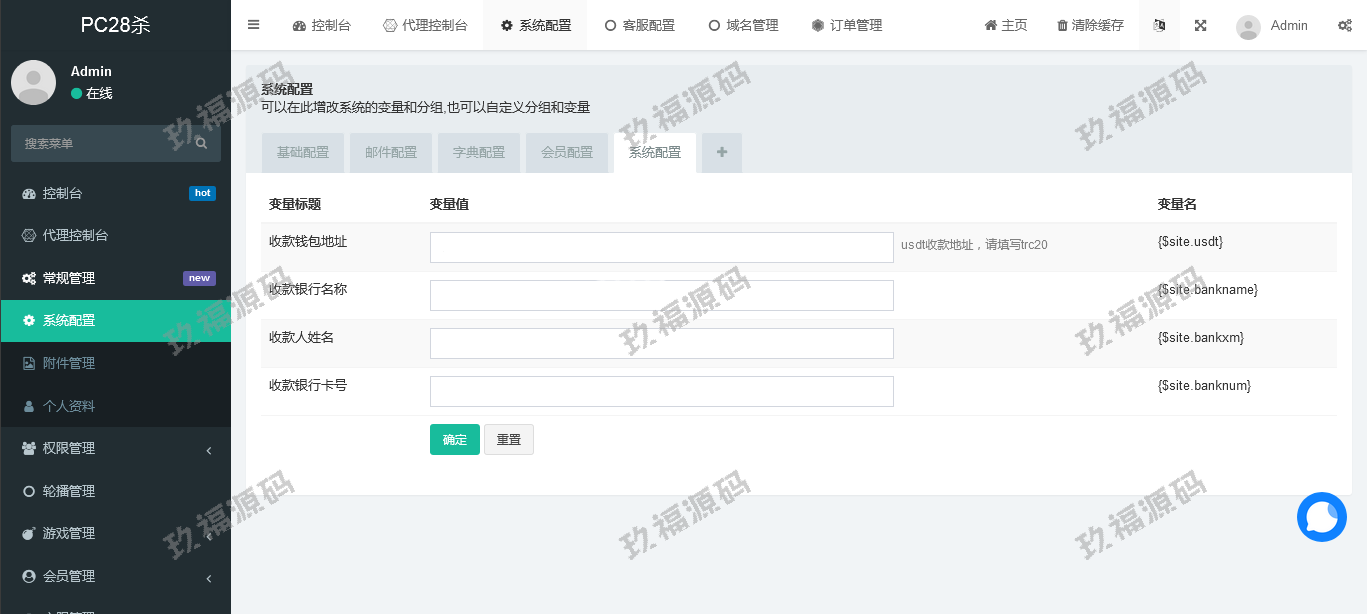
Task: Expand the 会员管理 sidebar menu
Action: (x=115, y=576)
